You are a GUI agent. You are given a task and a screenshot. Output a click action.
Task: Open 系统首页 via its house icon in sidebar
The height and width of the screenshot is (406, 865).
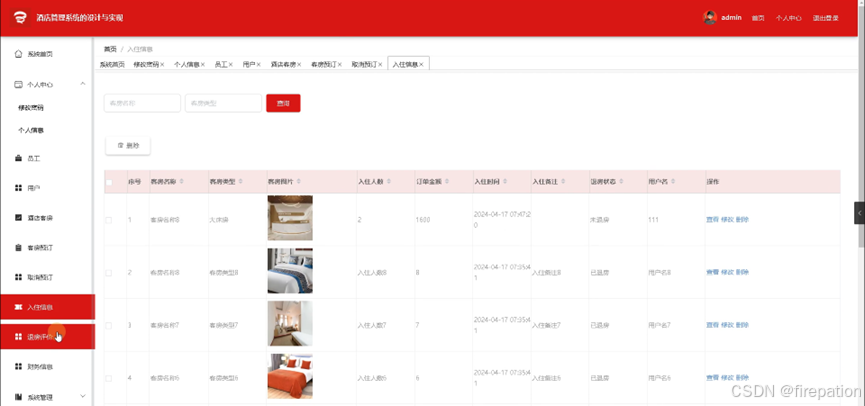pyautogui.click(x=18, y=54)
